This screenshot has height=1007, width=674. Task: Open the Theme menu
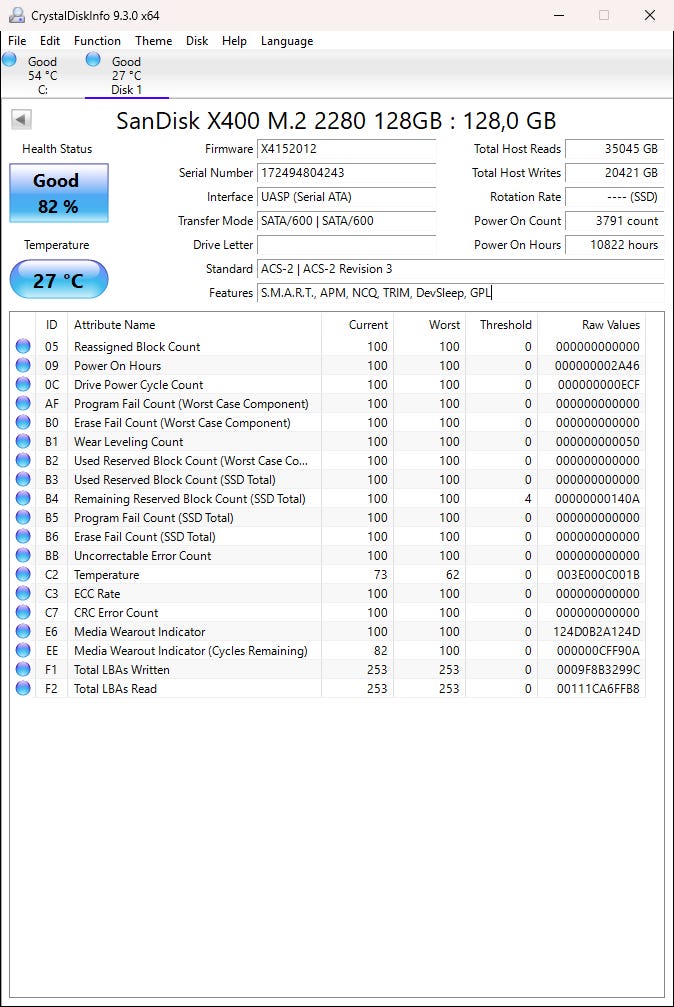click(154, 40)
